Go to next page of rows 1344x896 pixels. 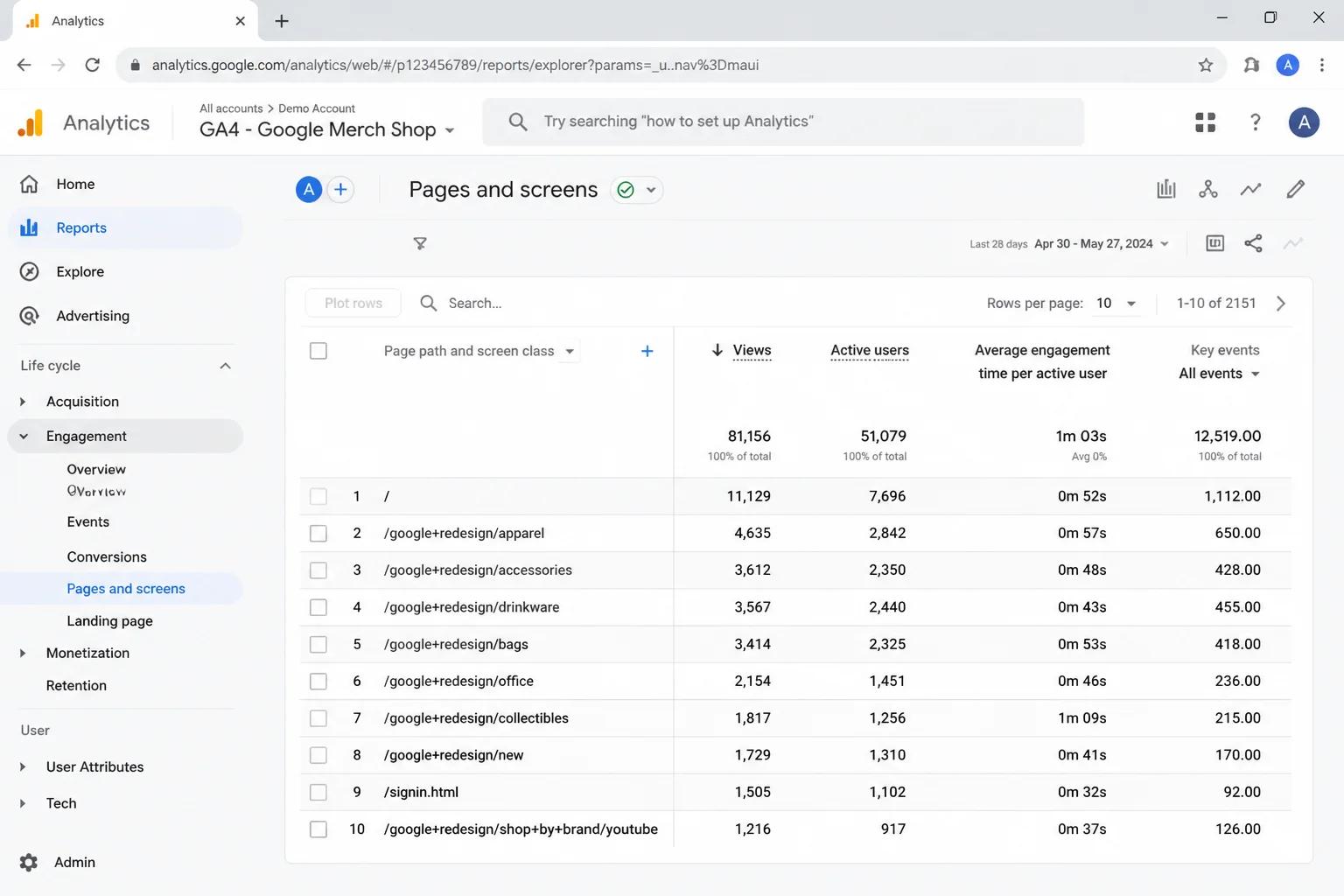point(1281,304)
